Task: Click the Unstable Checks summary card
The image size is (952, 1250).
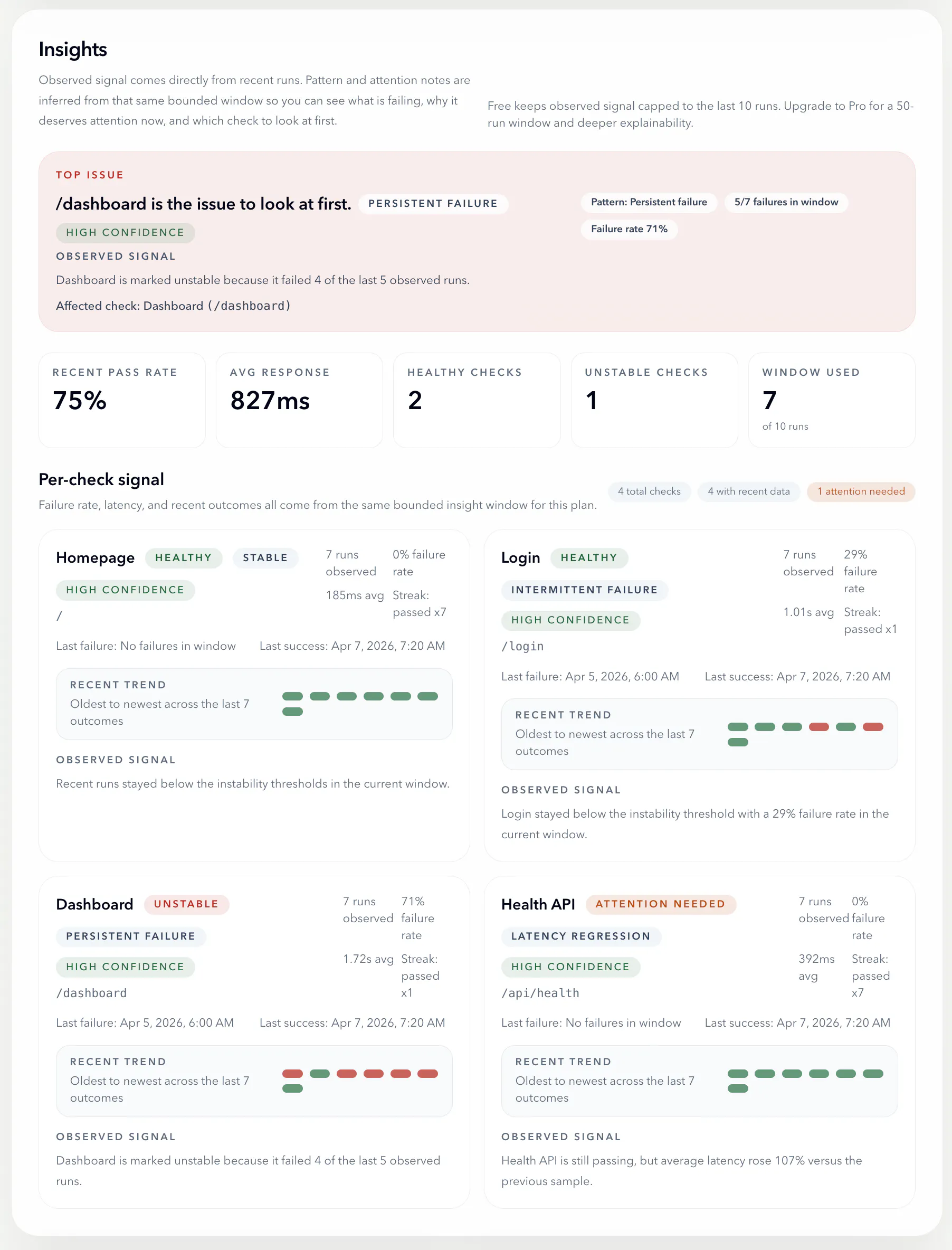Action: click(x=654, y=400)
